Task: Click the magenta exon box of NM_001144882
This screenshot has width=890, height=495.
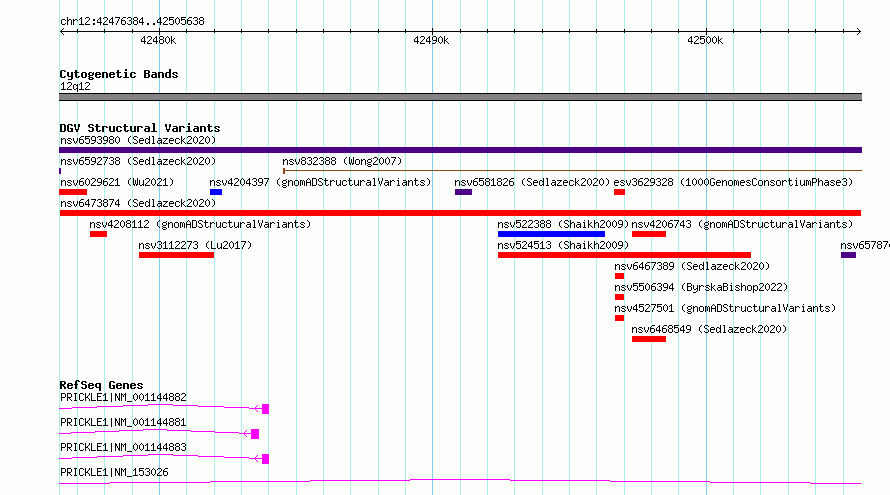Action: click(x=265, y=409)
